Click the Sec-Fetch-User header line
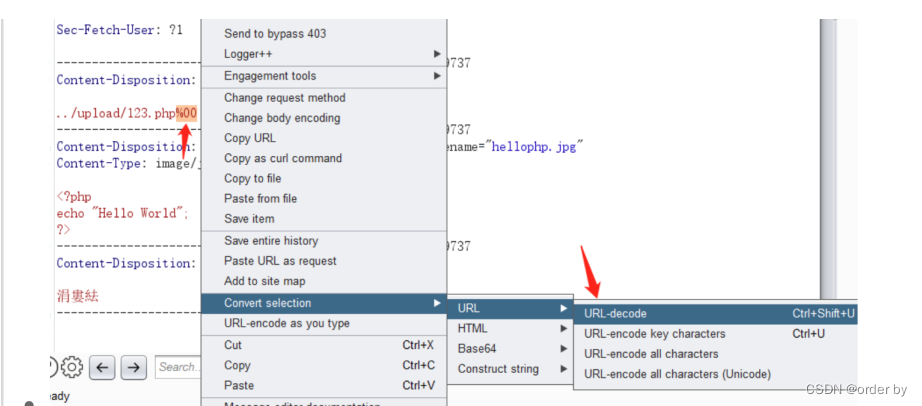This screenshot has height=406, width=922. (119, 29)
